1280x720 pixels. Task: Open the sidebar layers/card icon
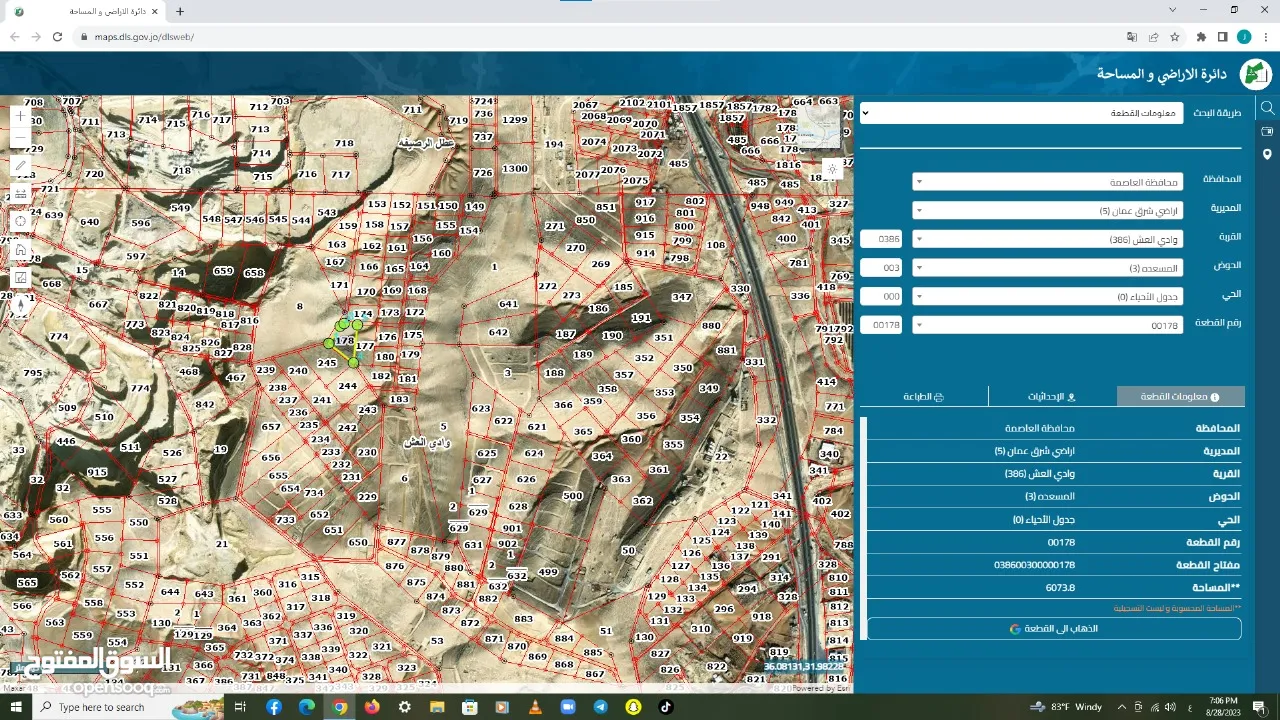[x=1267, y=131]
